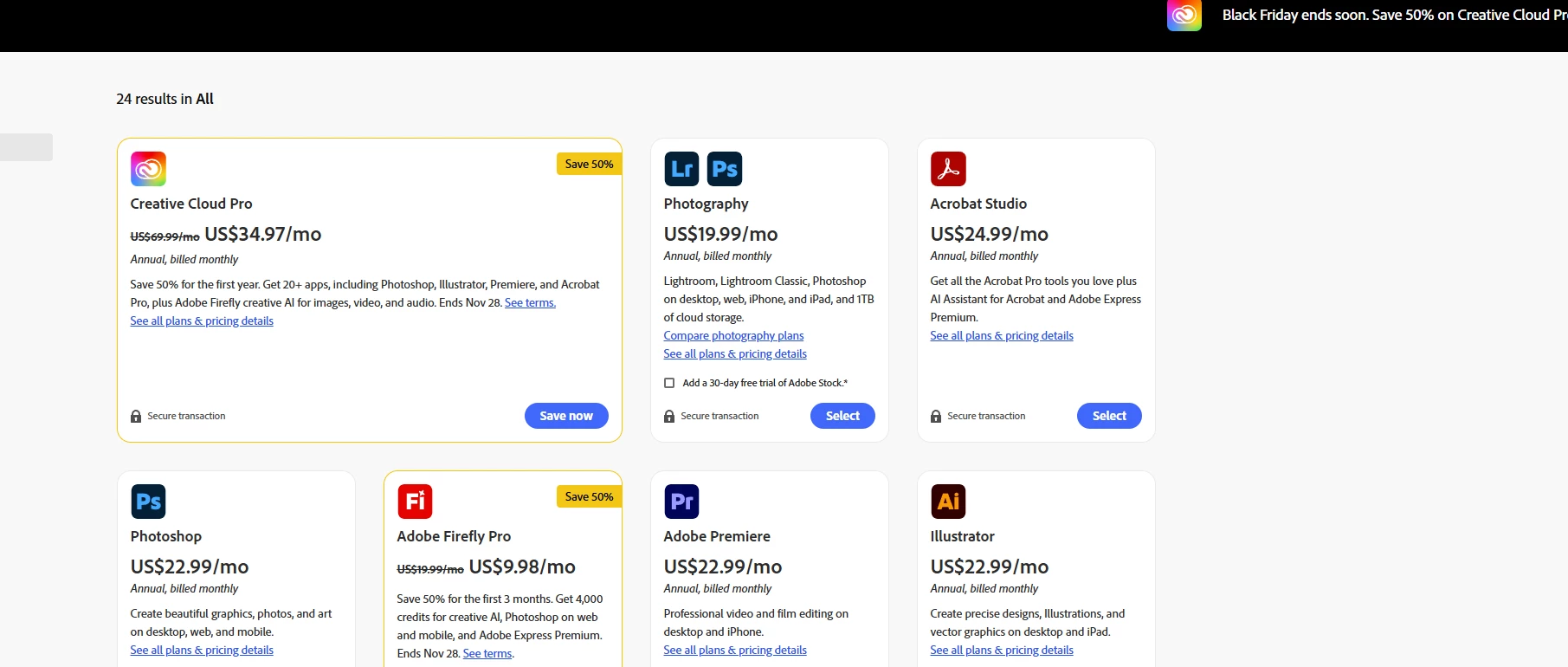Click lock icon on Photography card

coord(669,417)
